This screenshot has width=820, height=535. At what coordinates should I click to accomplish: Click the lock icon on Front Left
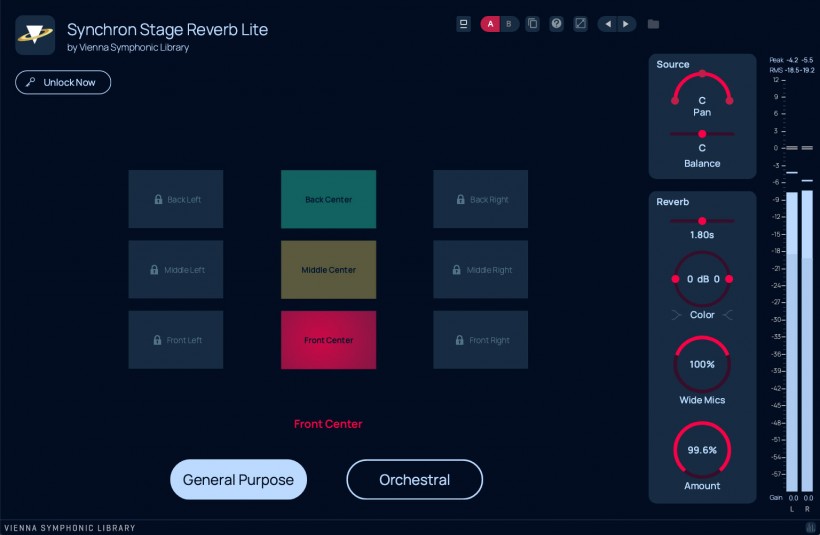(157, 340)
